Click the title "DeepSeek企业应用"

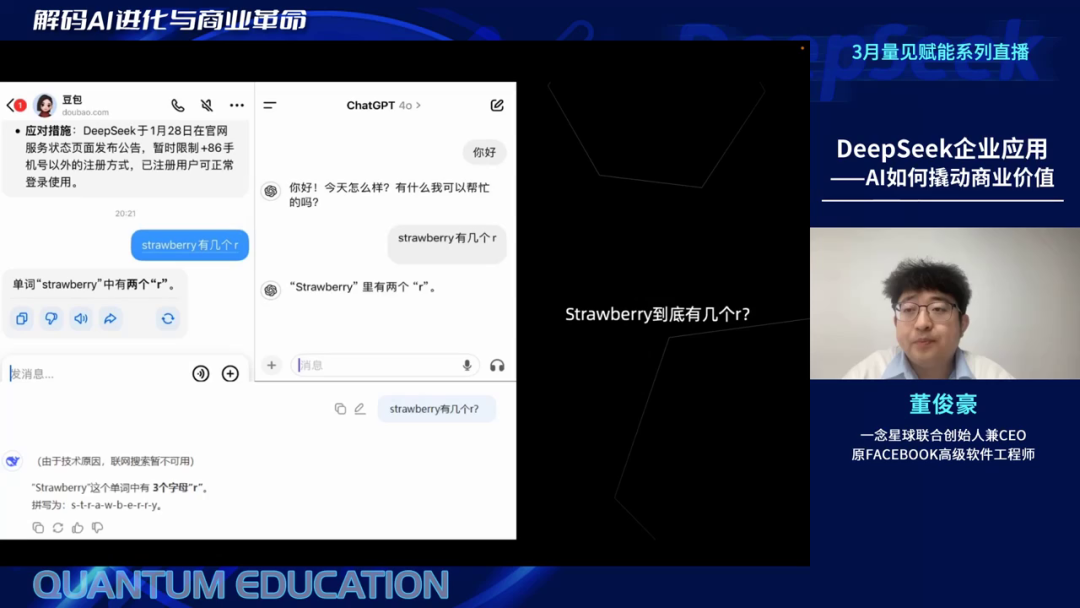942,149
